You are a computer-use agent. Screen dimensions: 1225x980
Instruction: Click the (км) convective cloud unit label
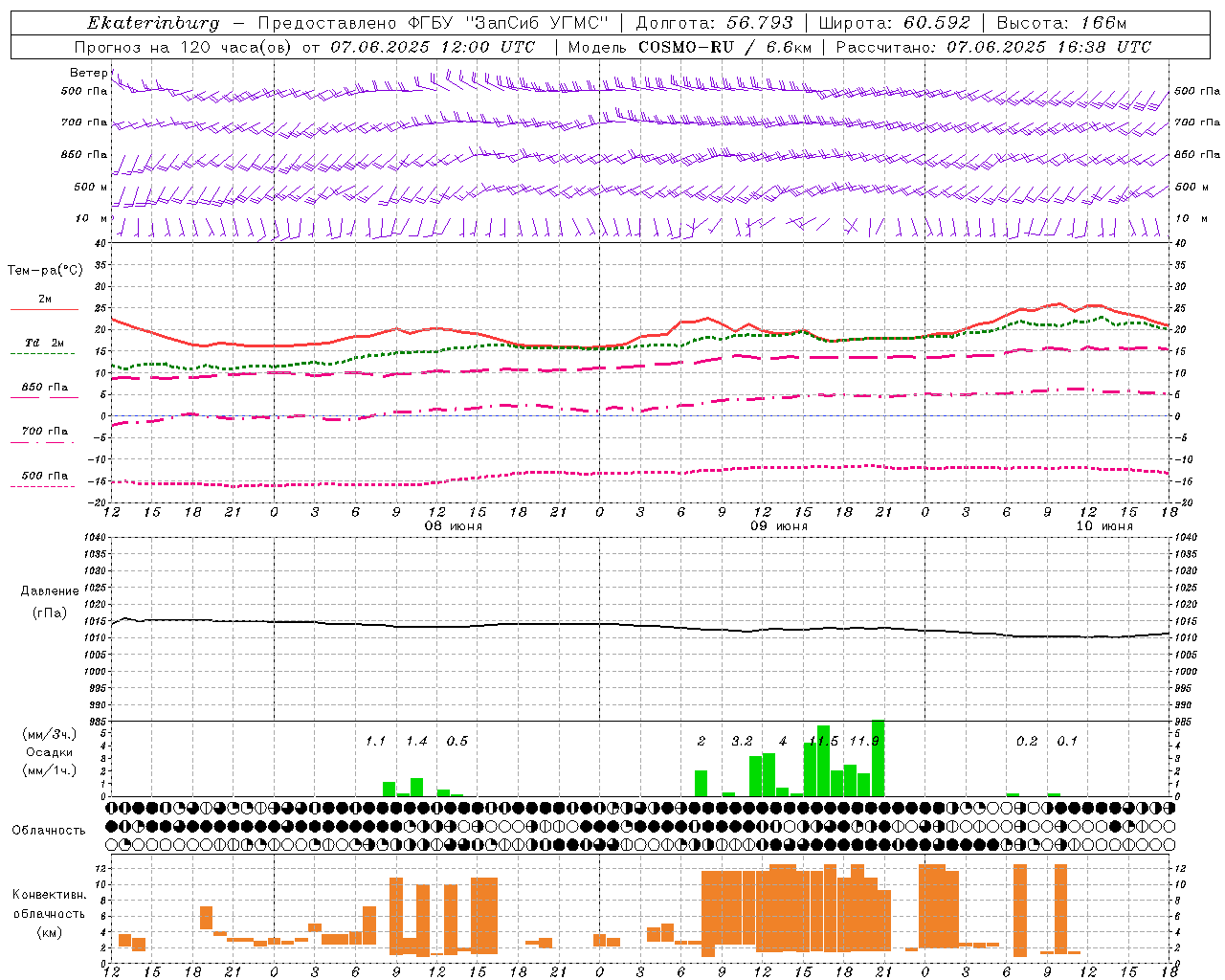click(49, 932)
